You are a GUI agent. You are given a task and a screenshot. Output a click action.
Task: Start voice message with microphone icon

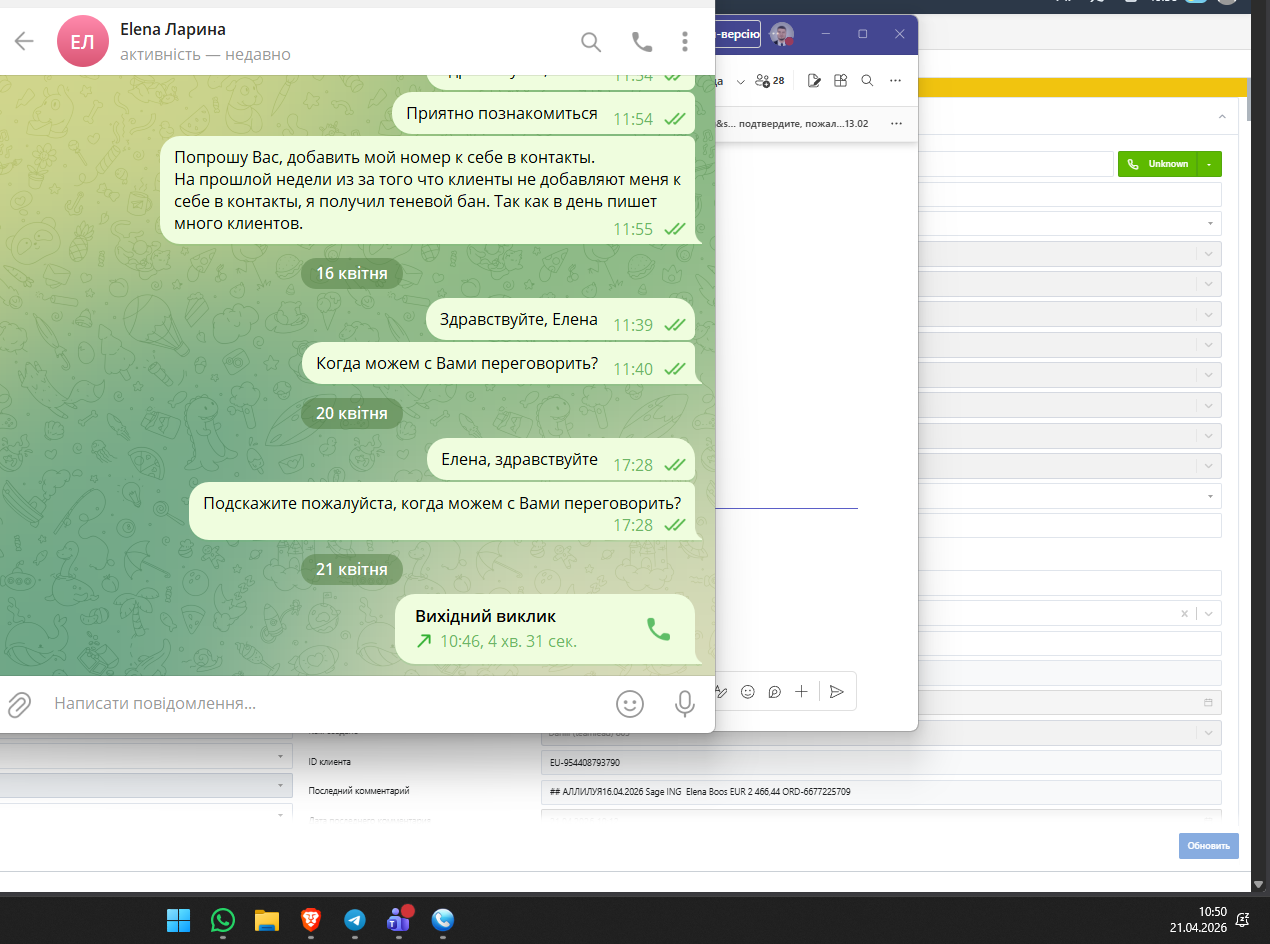(x=685, y=704)
